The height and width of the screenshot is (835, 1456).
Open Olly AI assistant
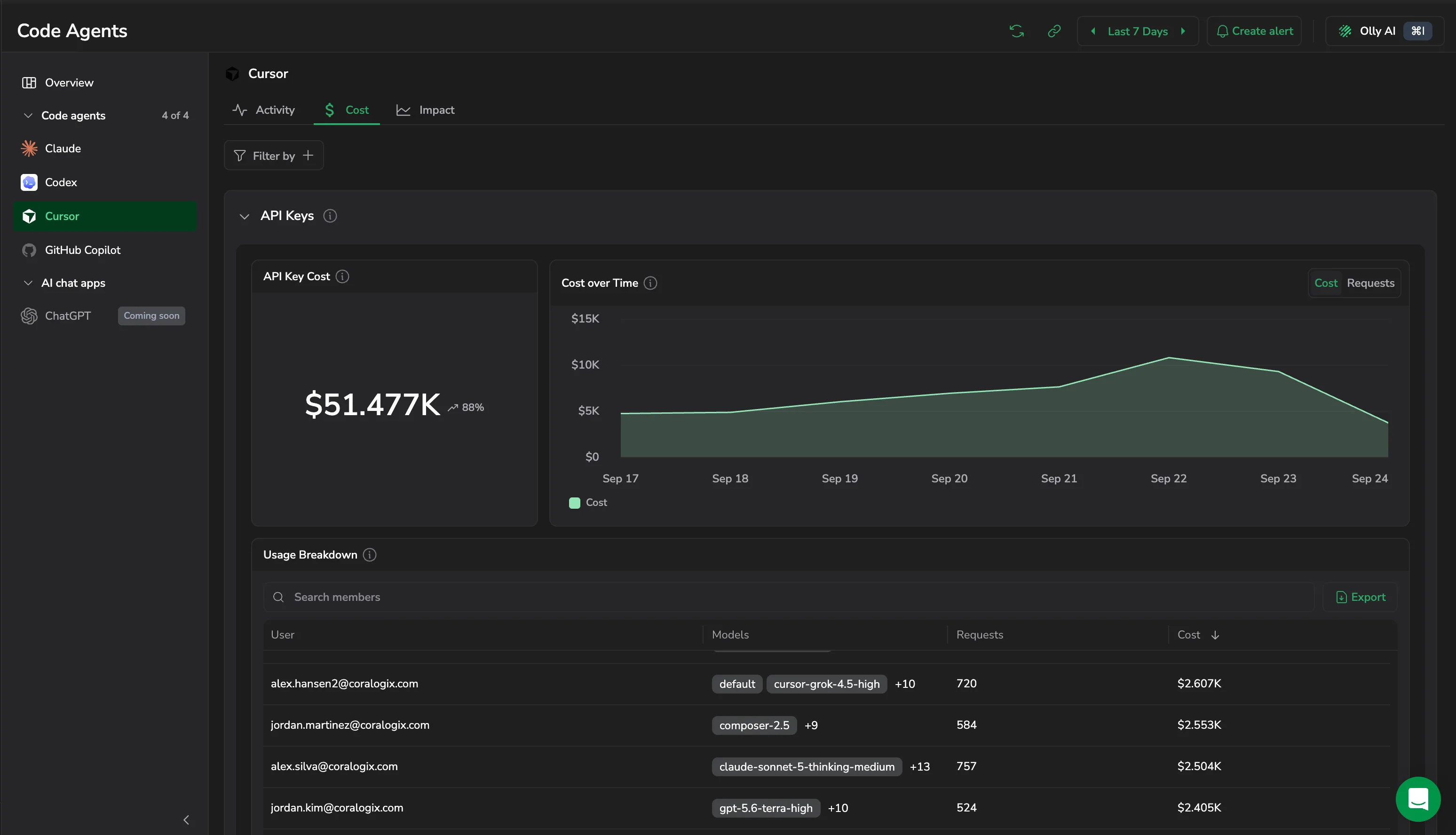(x=1385, y=31)
